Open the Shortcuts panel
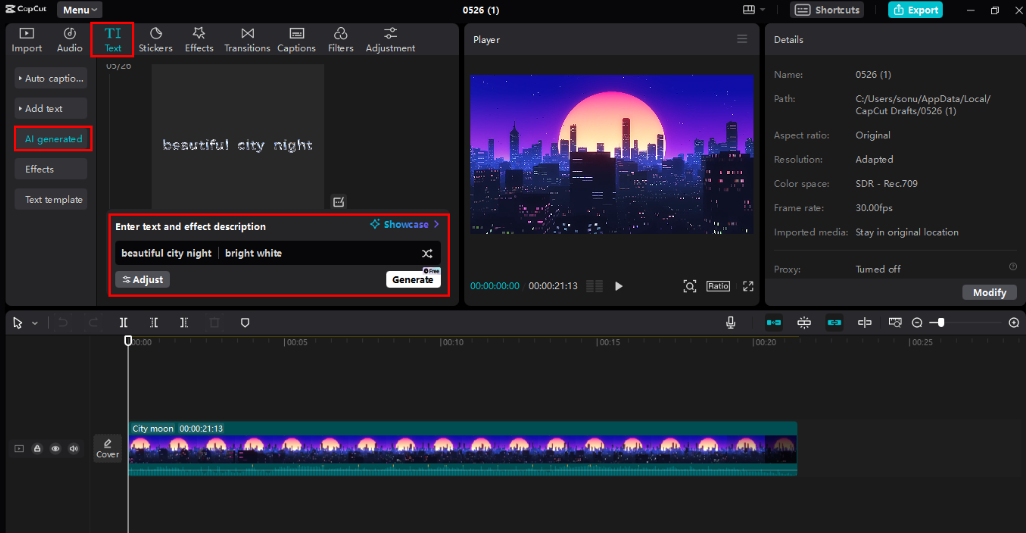The width and height of the screenshot is (1026, 533). coord(827,10)
